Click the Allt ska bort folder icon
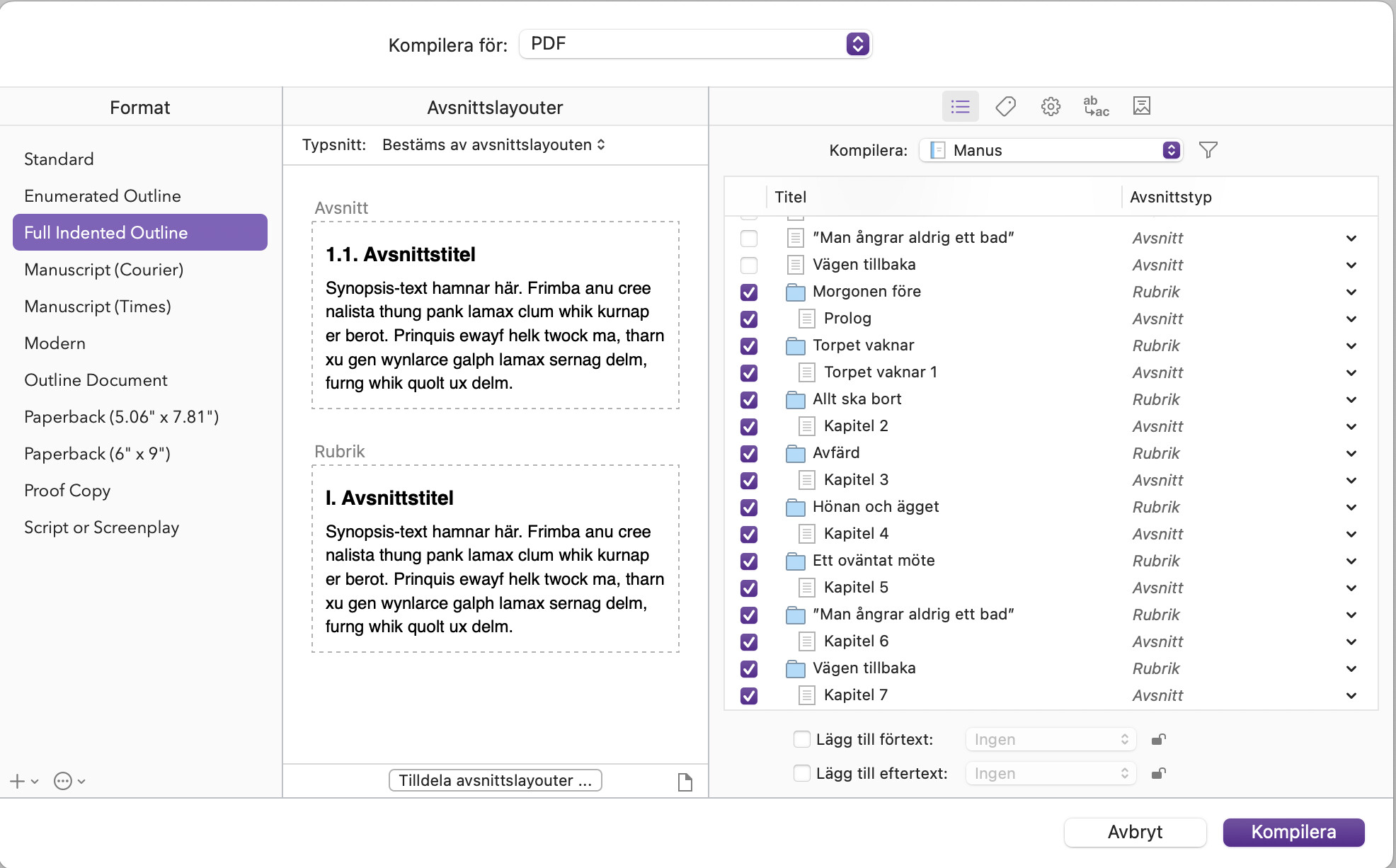 pos(796,399)
